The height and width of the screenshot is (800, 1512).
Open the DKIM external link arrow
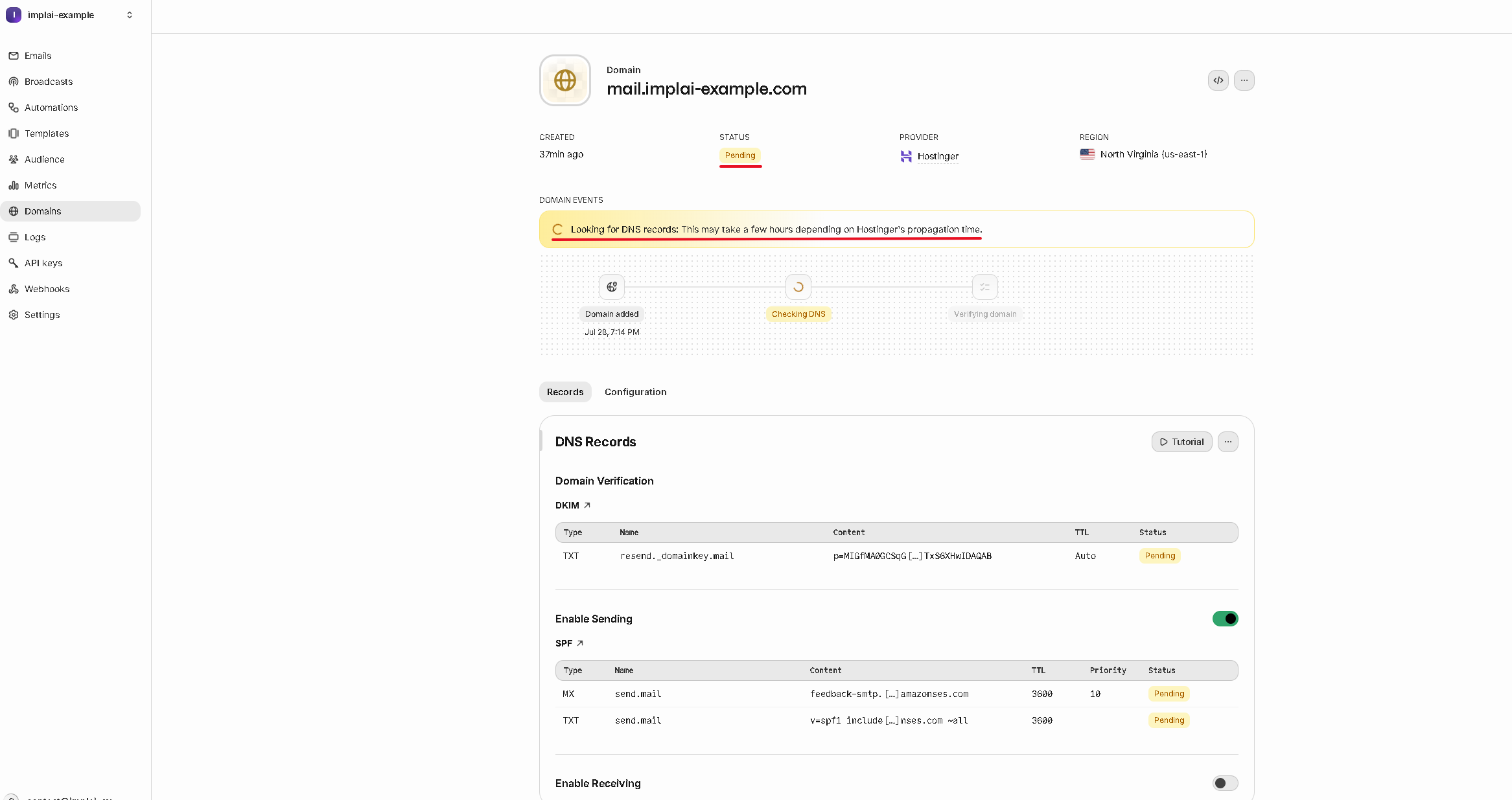click(587, 505)
